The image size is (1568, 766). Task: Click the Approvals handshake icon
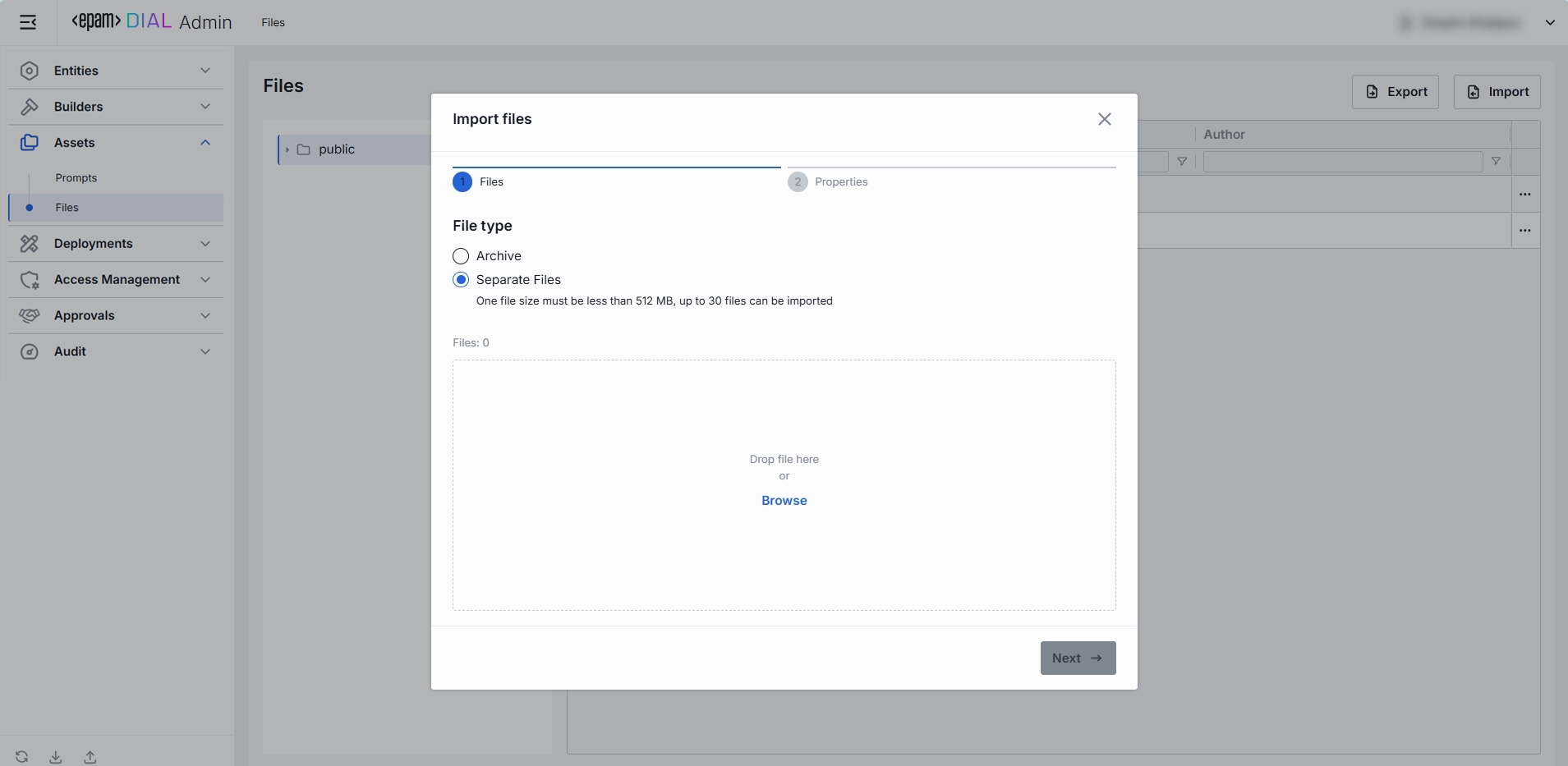(30, 315)
